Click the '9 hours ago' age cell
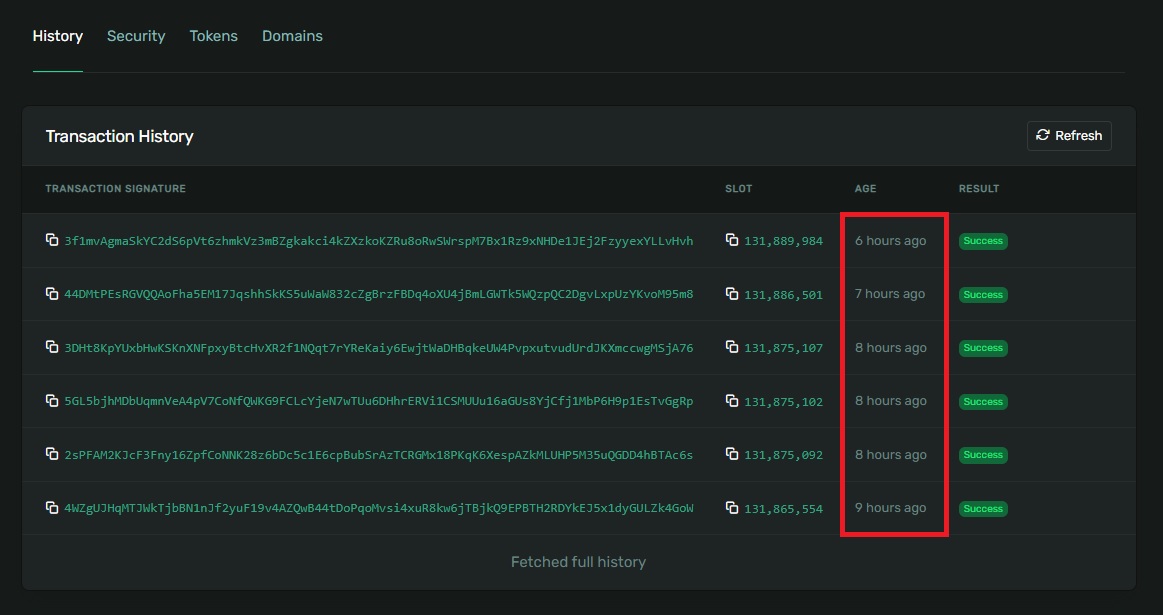The width and height of the screenshot is (1163, 615). [890, 507]
